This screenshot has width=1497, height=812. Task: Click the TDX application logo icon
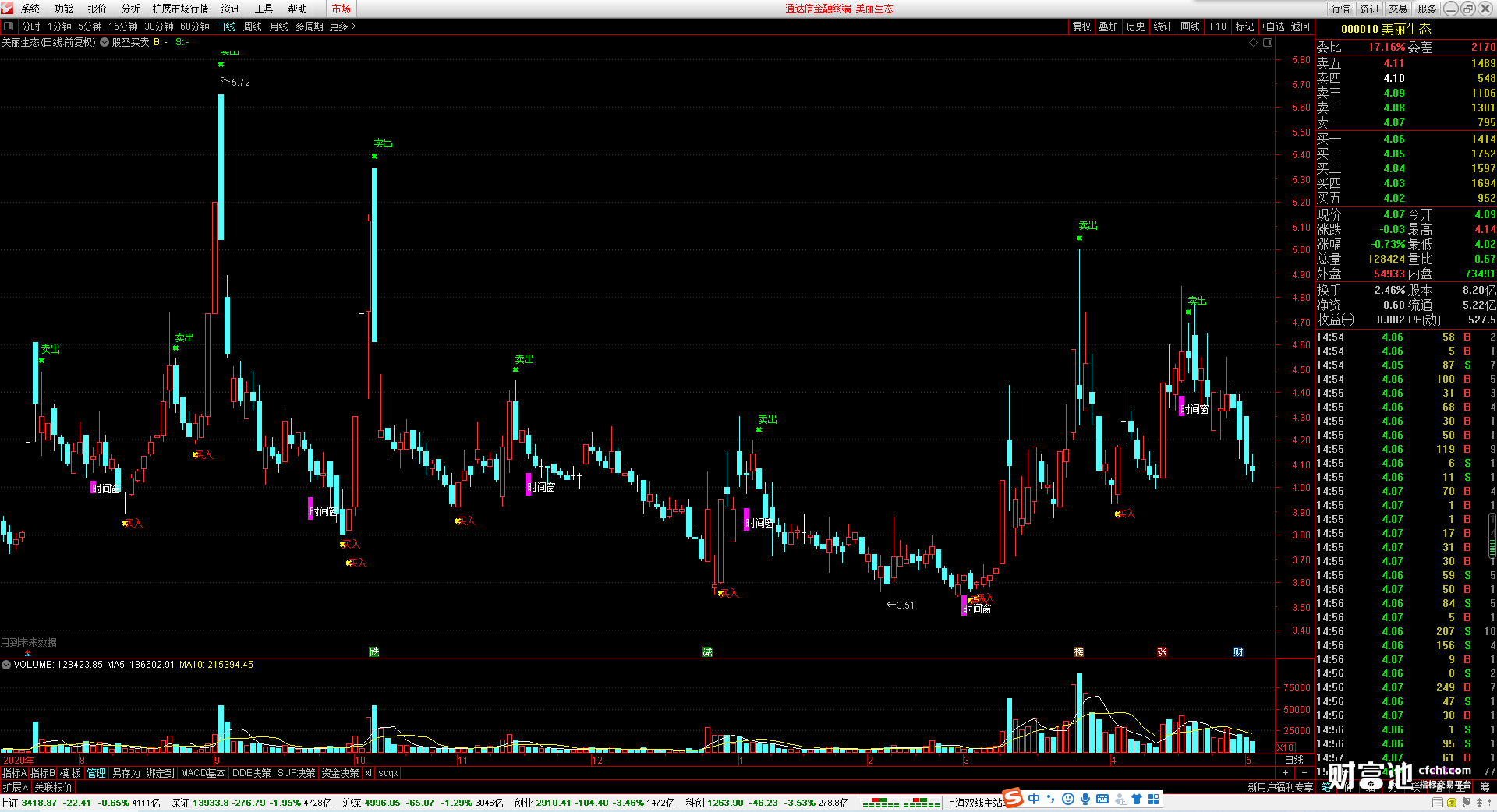point(7,8)
